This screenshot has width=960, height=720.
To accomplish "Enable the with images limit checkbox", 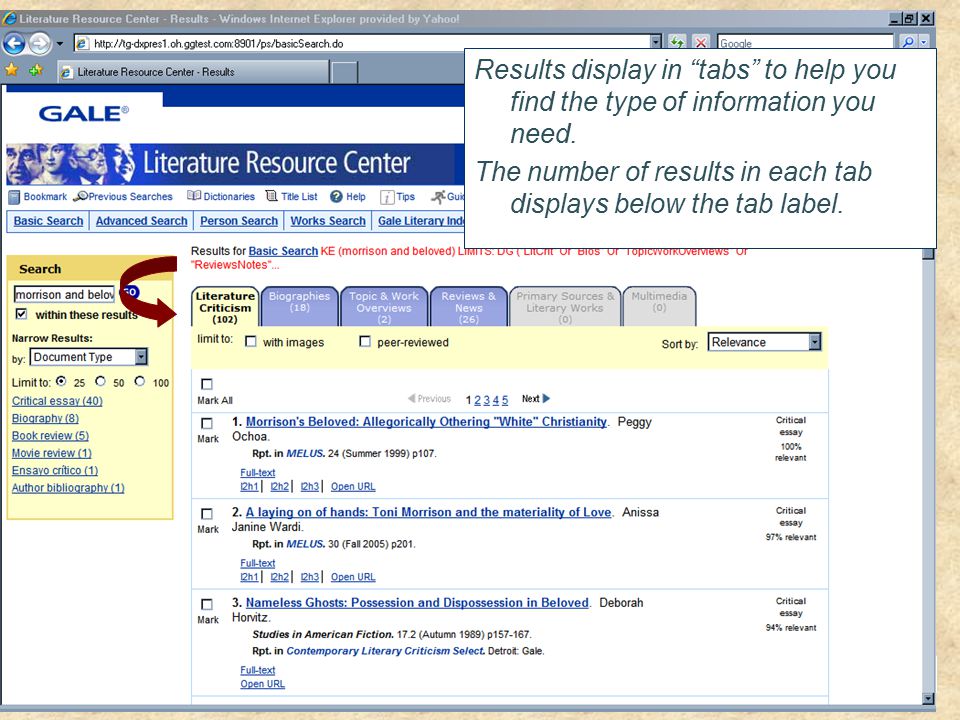I will click(x=250, y=342).
